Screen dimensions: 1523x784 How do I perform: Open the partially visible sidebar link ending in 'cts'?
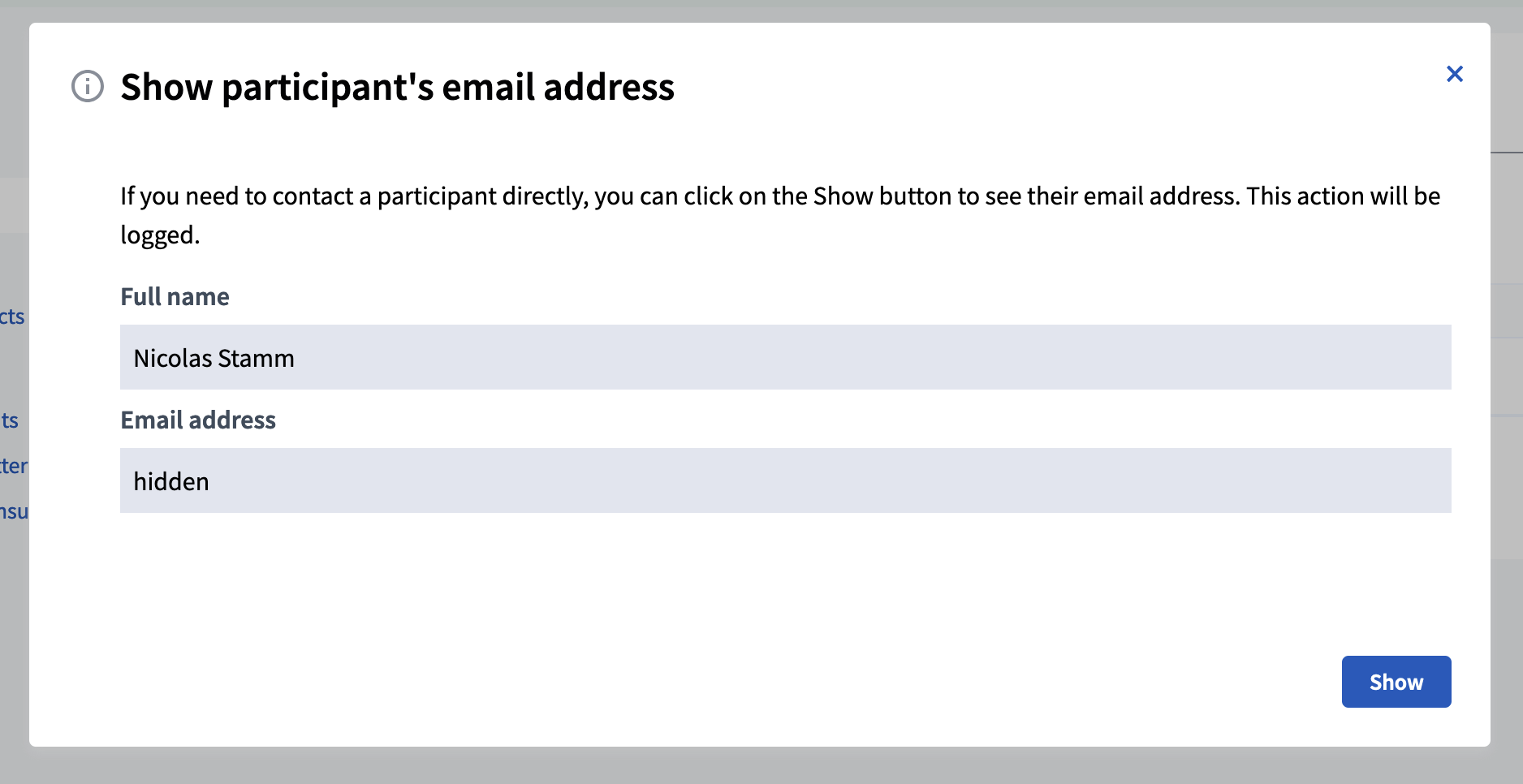13,317
